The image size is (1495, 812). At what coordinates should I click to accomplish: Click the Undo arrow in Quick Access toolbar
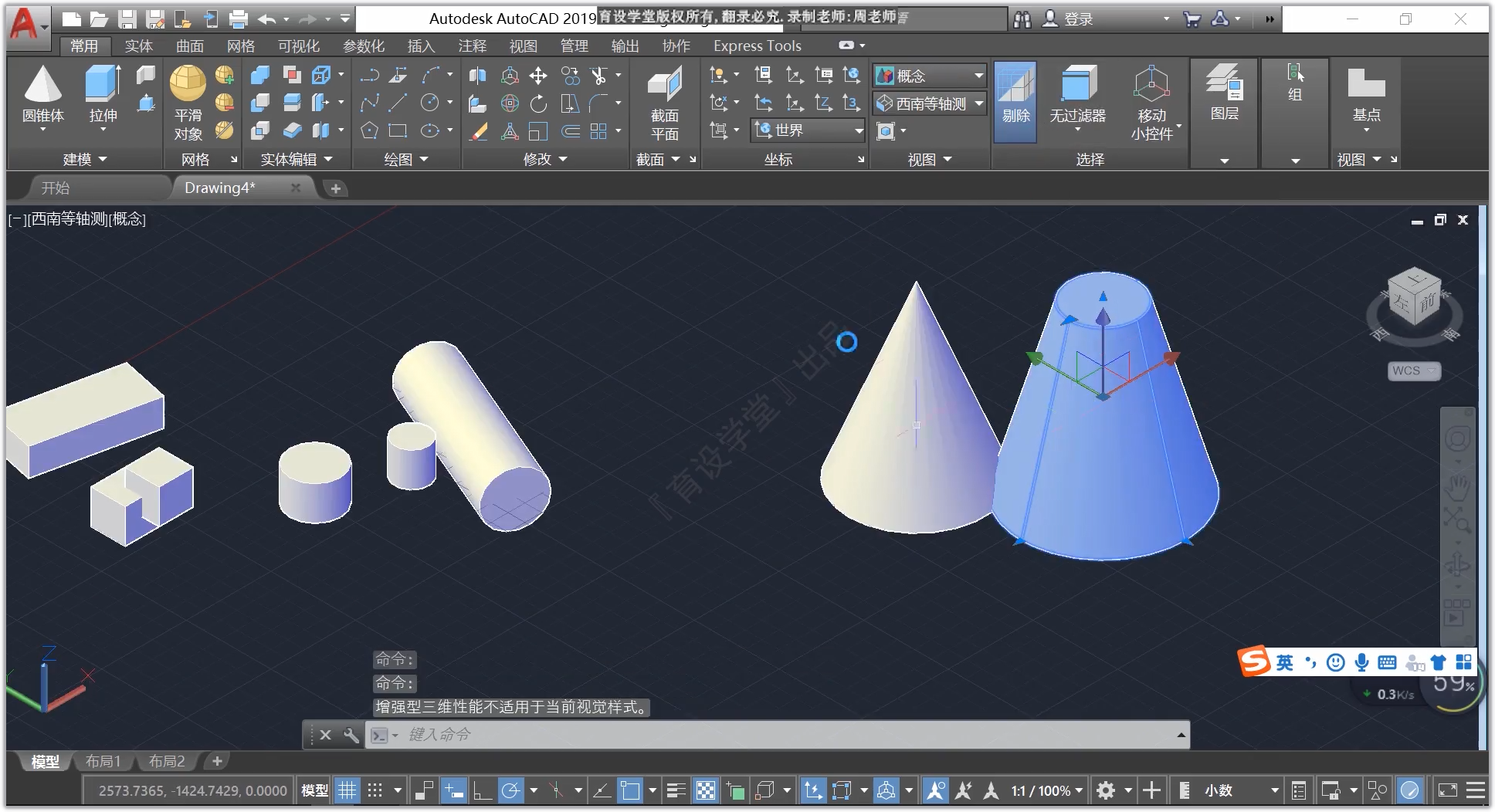click(x=266, y=19)
